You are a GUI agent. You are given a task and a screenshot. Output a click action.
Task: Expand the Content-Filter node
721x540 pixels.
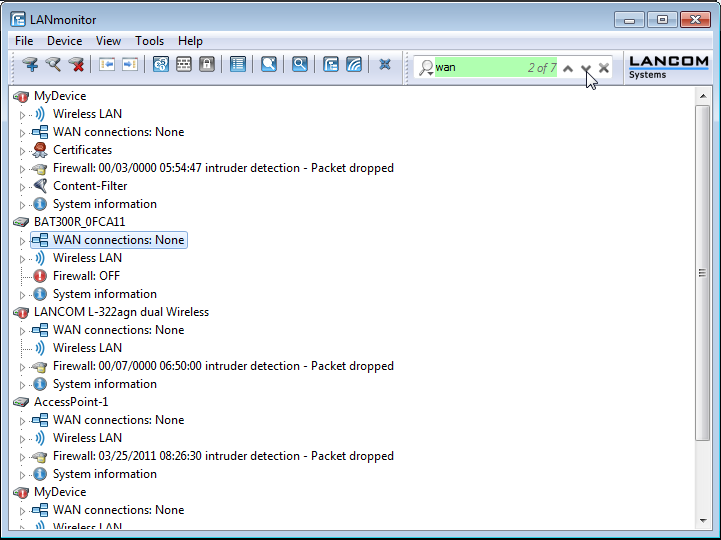[23, 187]
